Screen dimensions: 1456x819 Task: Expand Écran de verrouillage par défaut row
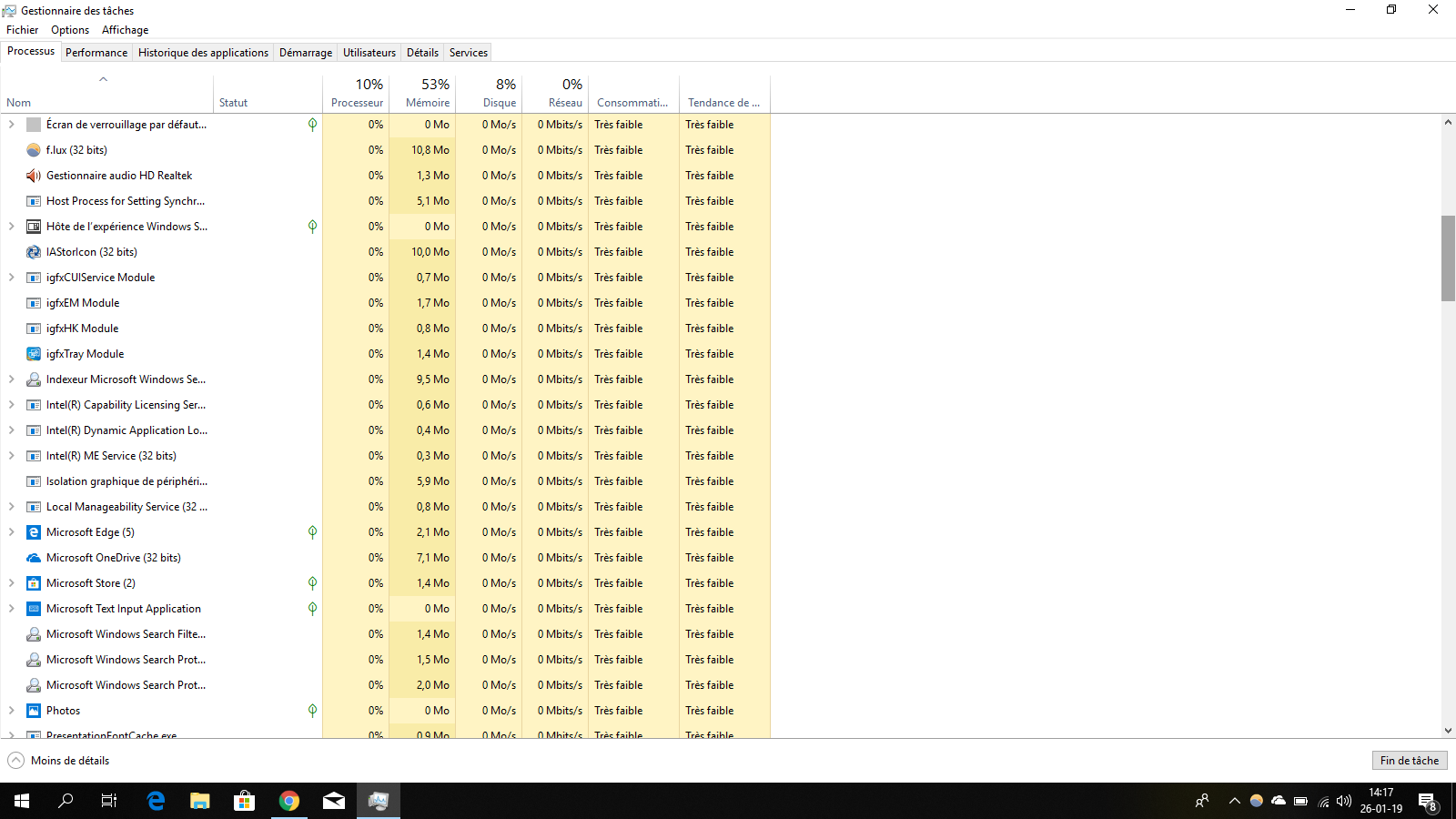tap(11, 125)
